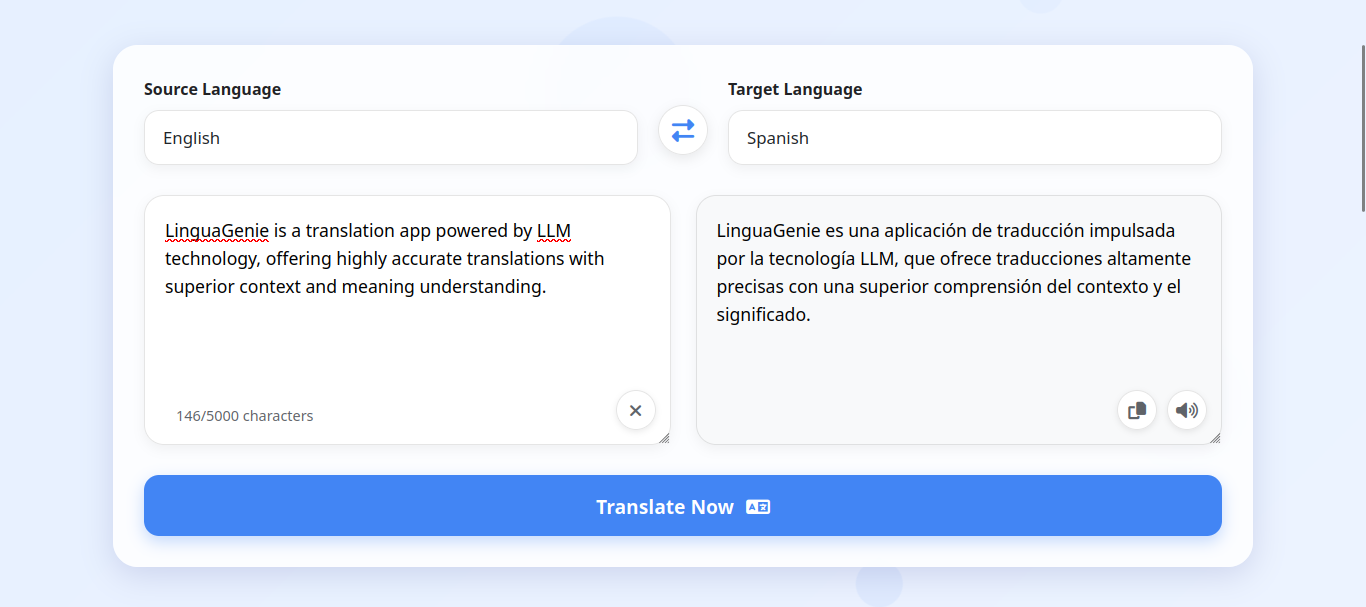1366x607 pixels.
Task: Click the source textarea resize handle
Action: [x=664, y=438]
